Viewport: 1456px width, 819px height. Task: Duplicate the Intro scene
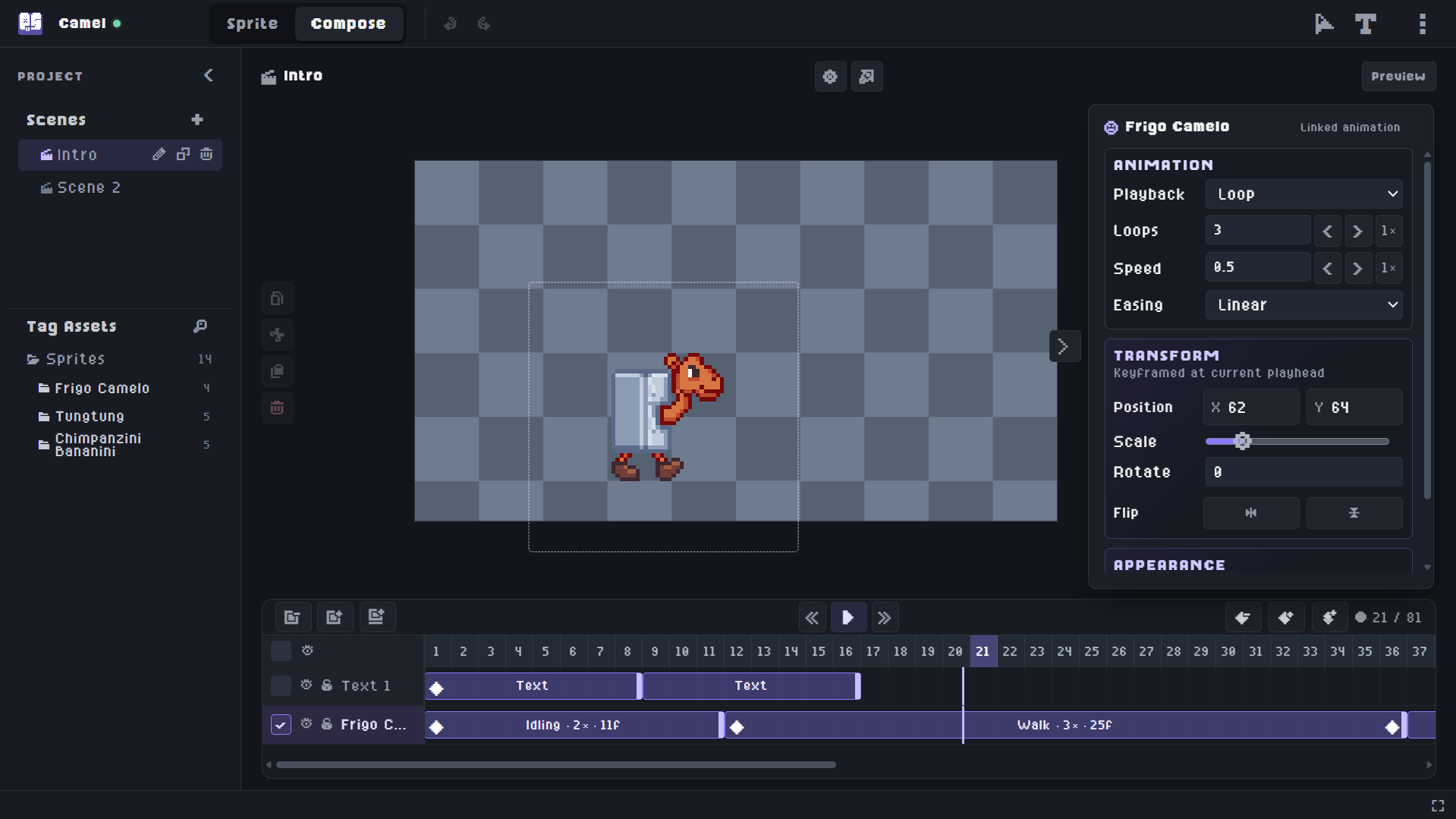click(183, 154)
